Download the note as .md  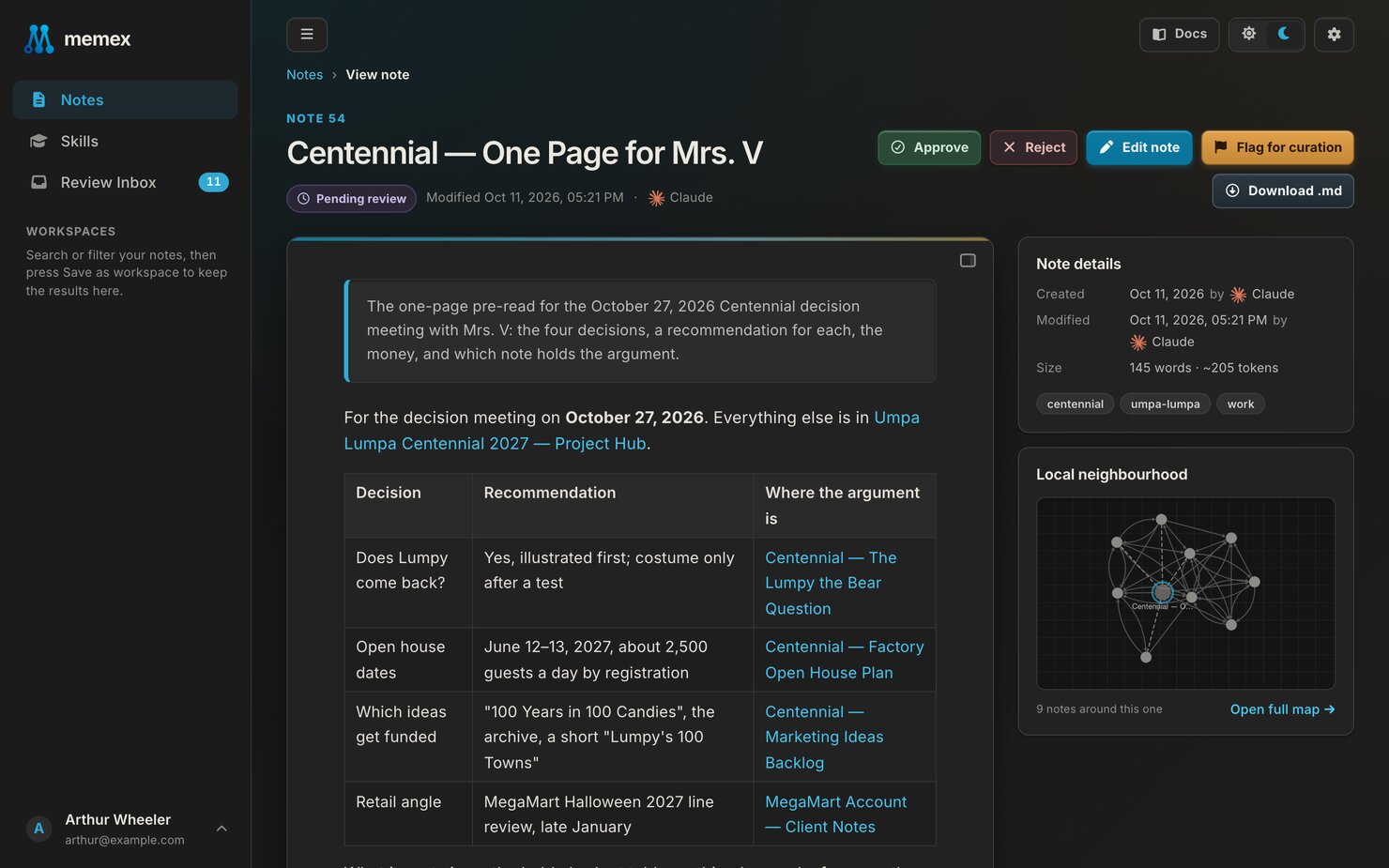pos(1283,190)
